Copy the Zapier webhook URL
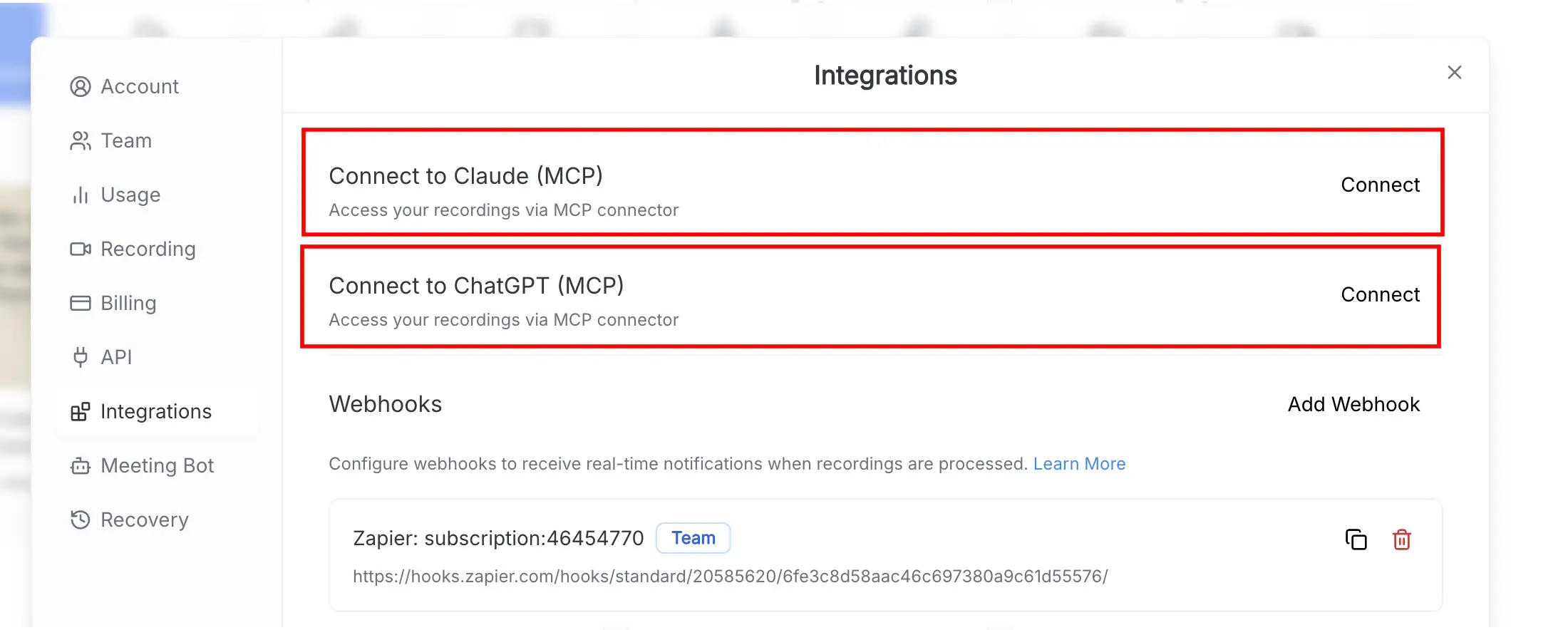 tap(1356, 539)
